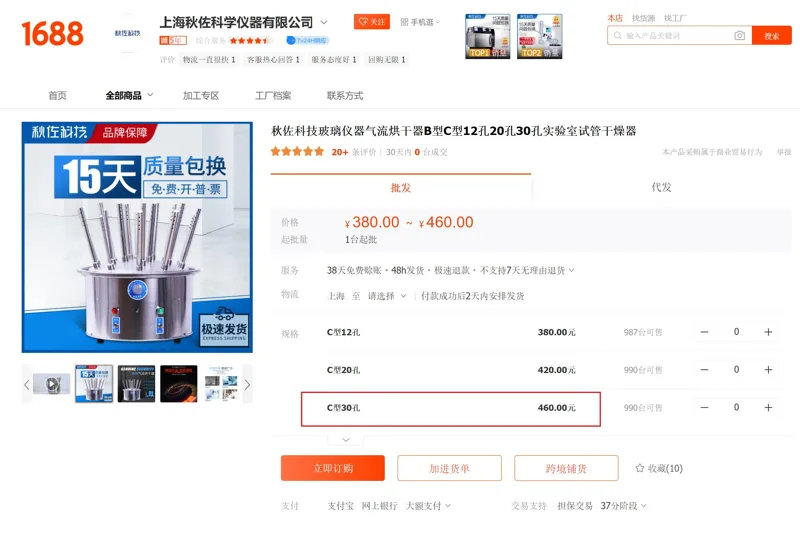Image resolution: width=800 pixels, height=537 pixels.
Task: Open the 联系方式 page
Action: point(345,95)
